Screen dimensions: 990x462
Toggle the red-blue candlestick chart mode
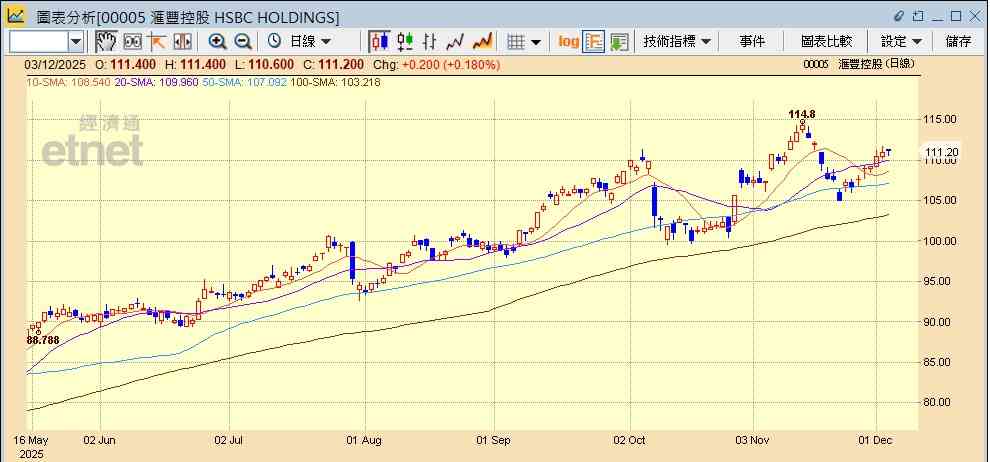[379, 41]
